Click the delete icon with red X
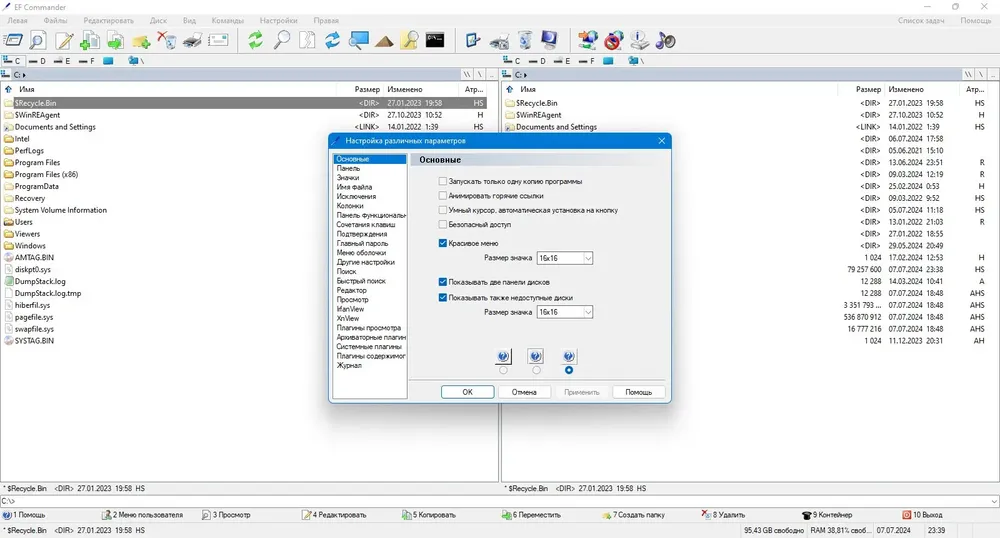1000x538 pixels. pos(166,40)
